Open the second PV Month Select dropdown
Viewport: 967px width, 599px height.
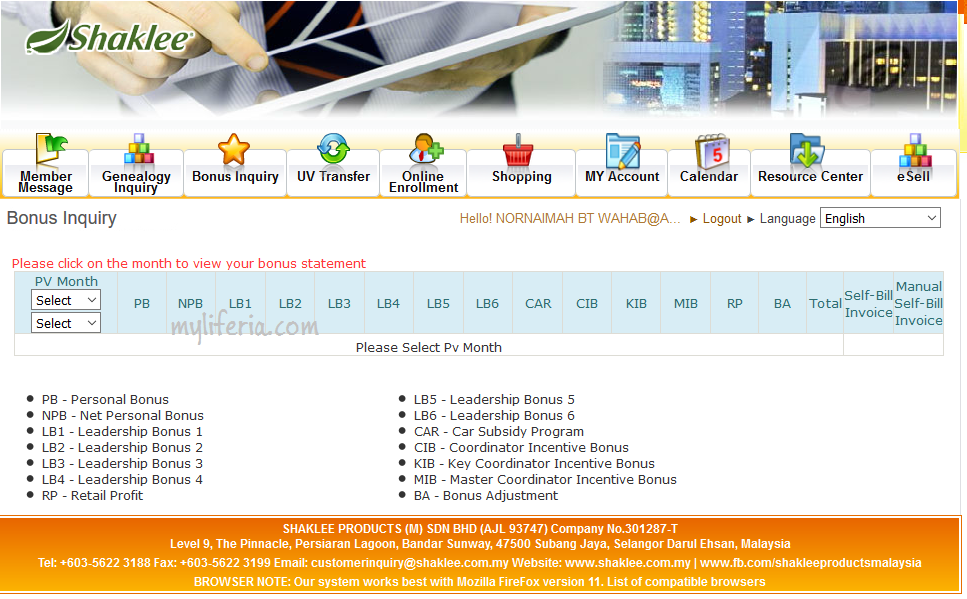pyautogui.click(x=65, y=323)
